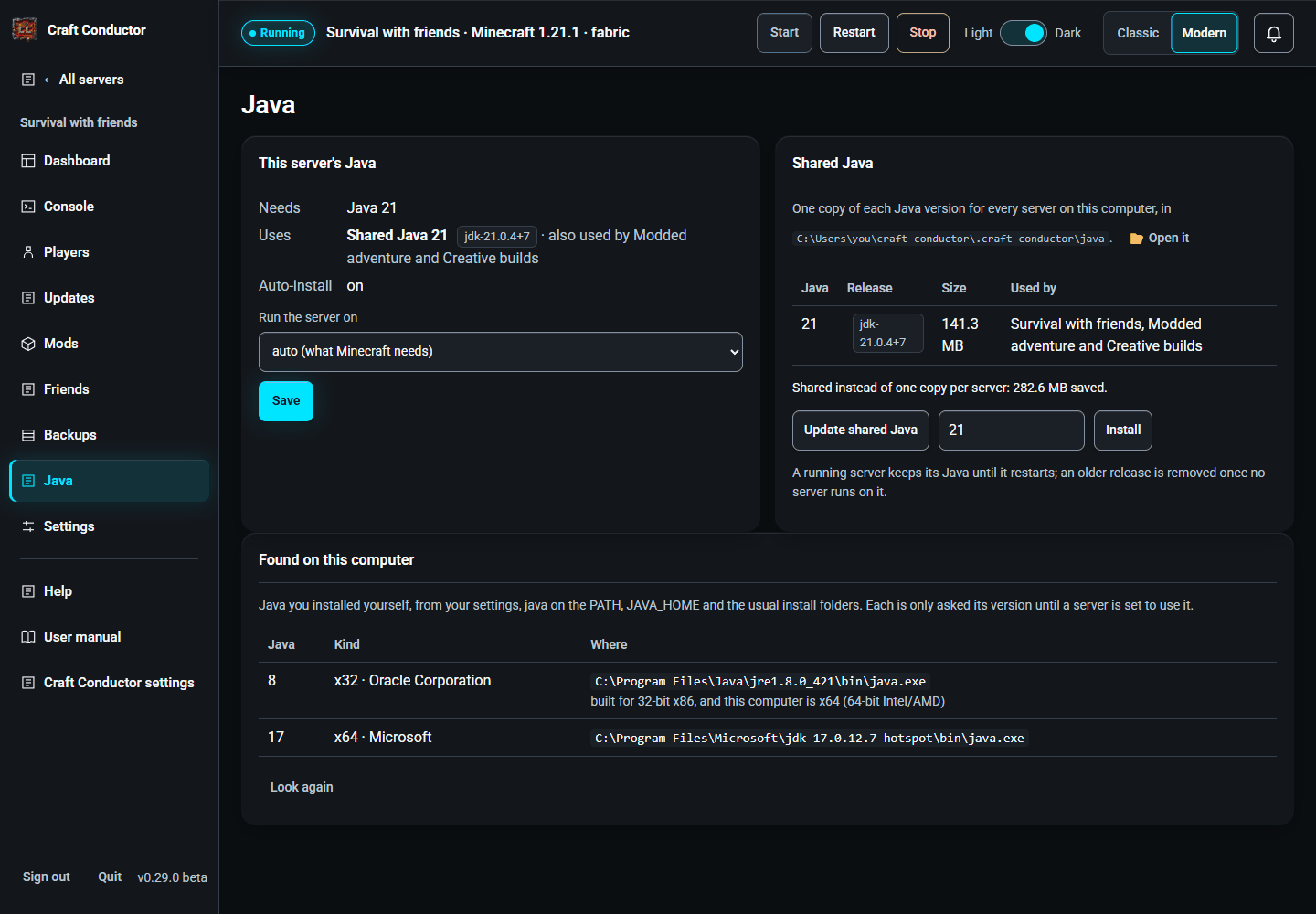Click the Players person icon

tap(28, 252)
